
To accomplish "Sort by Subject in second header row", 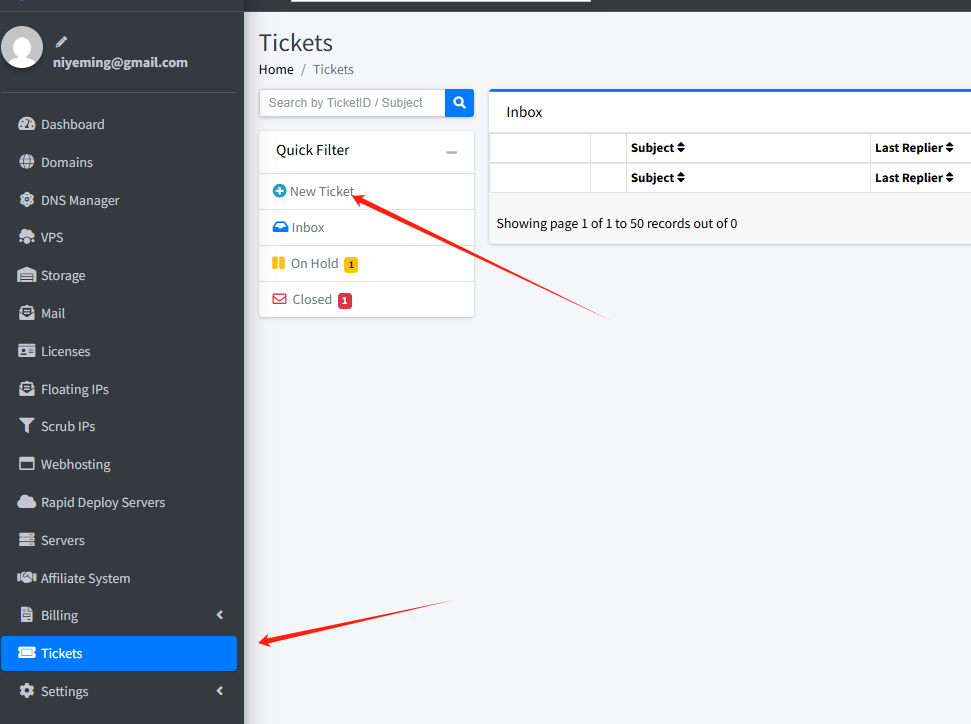I will pos(658,177).
